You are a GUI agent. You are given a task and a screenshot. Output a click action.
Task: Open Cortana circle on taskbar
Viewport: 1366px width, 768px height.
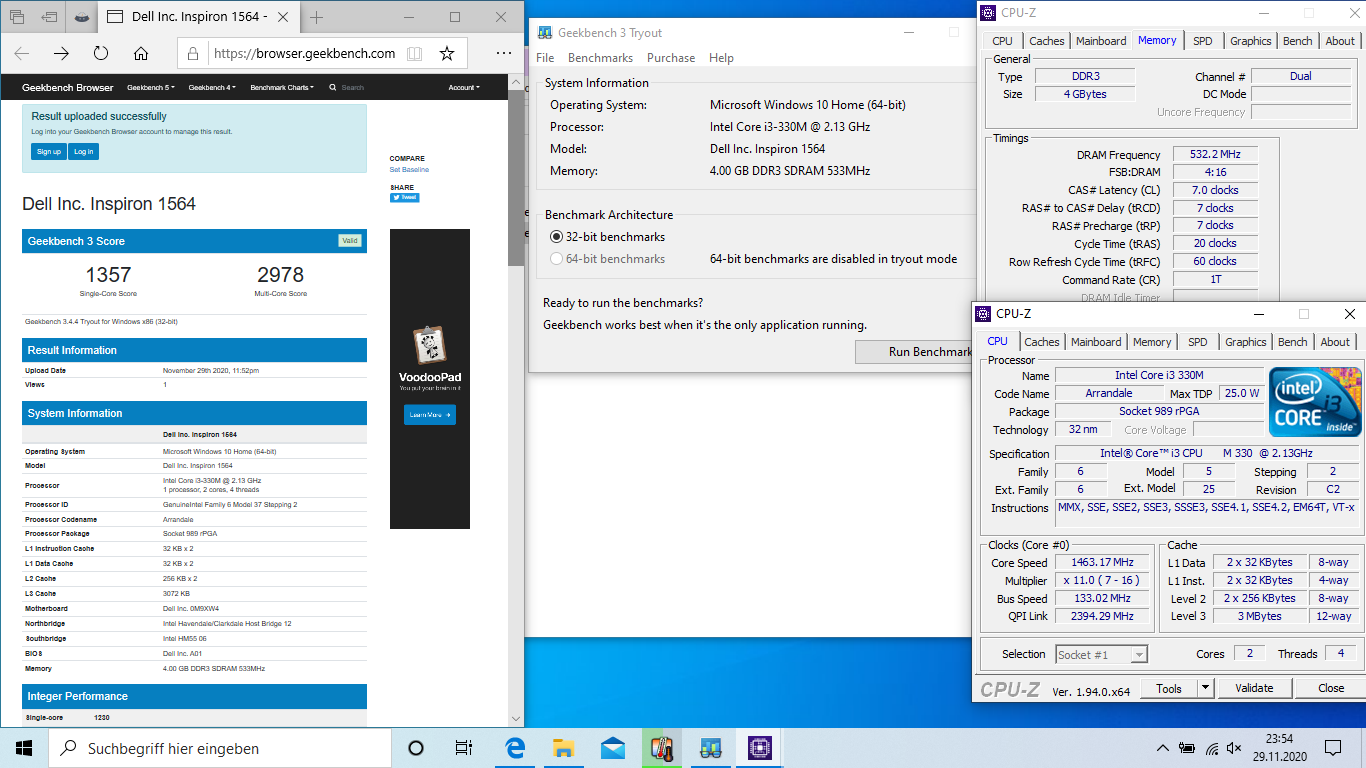[416, 748]
